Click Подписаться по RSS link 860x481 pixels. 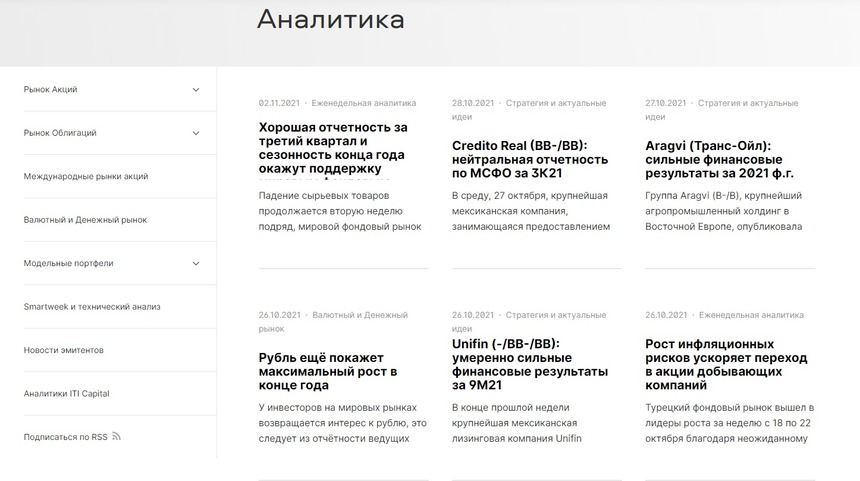pos(65,437)
